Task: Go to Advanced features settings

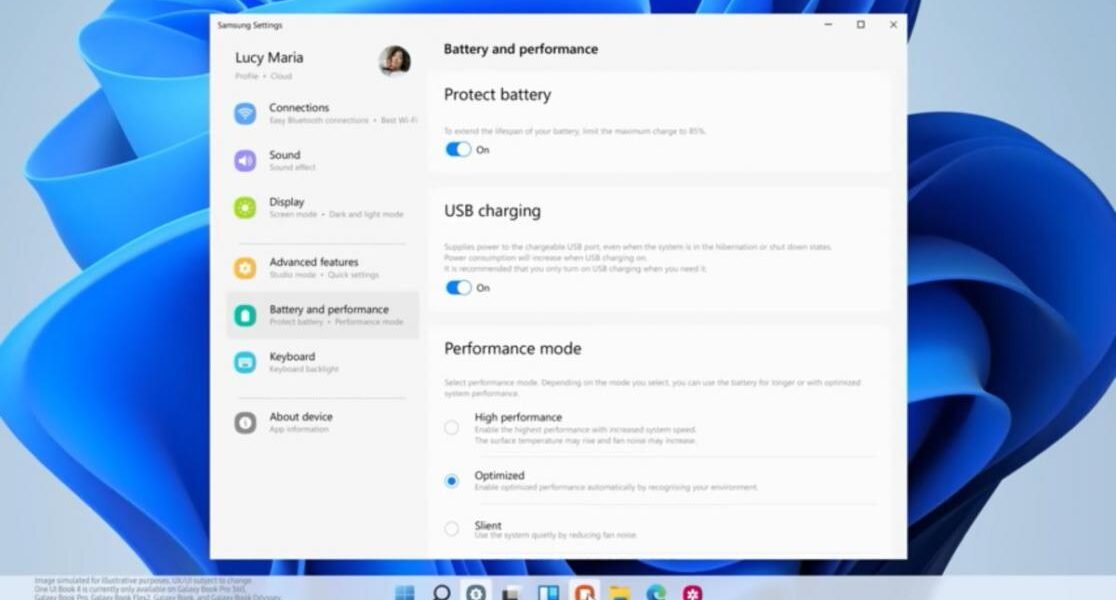Action: (322, 268)
